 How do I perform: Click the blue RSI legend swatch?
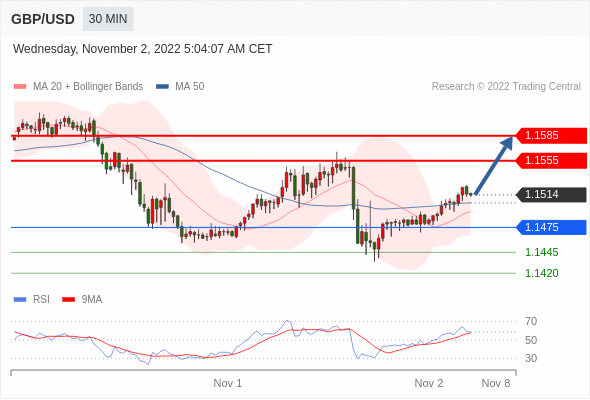(20, 300)
